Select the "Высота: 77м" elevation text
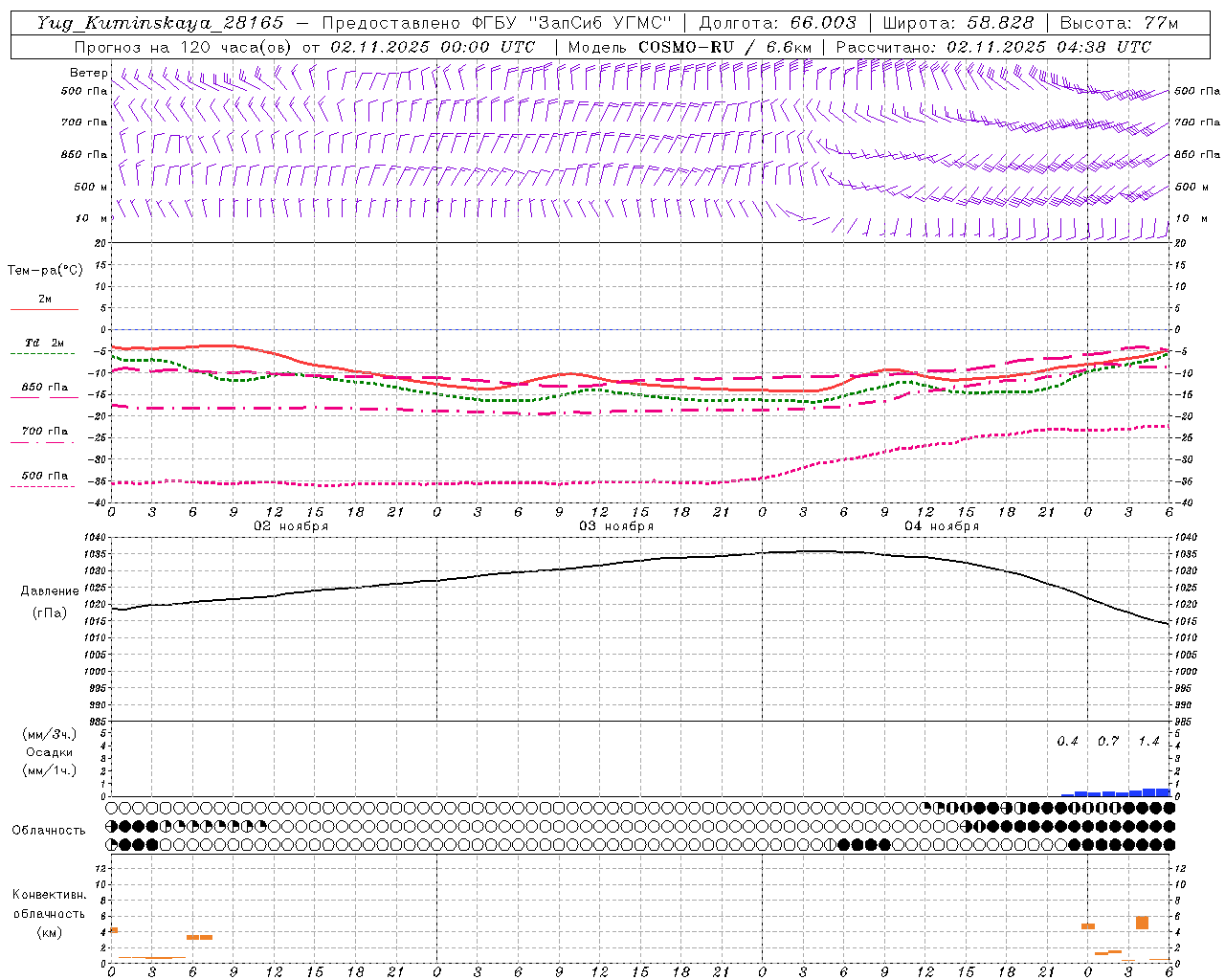Screen dimensions: 1225x980 point(1119,23)
